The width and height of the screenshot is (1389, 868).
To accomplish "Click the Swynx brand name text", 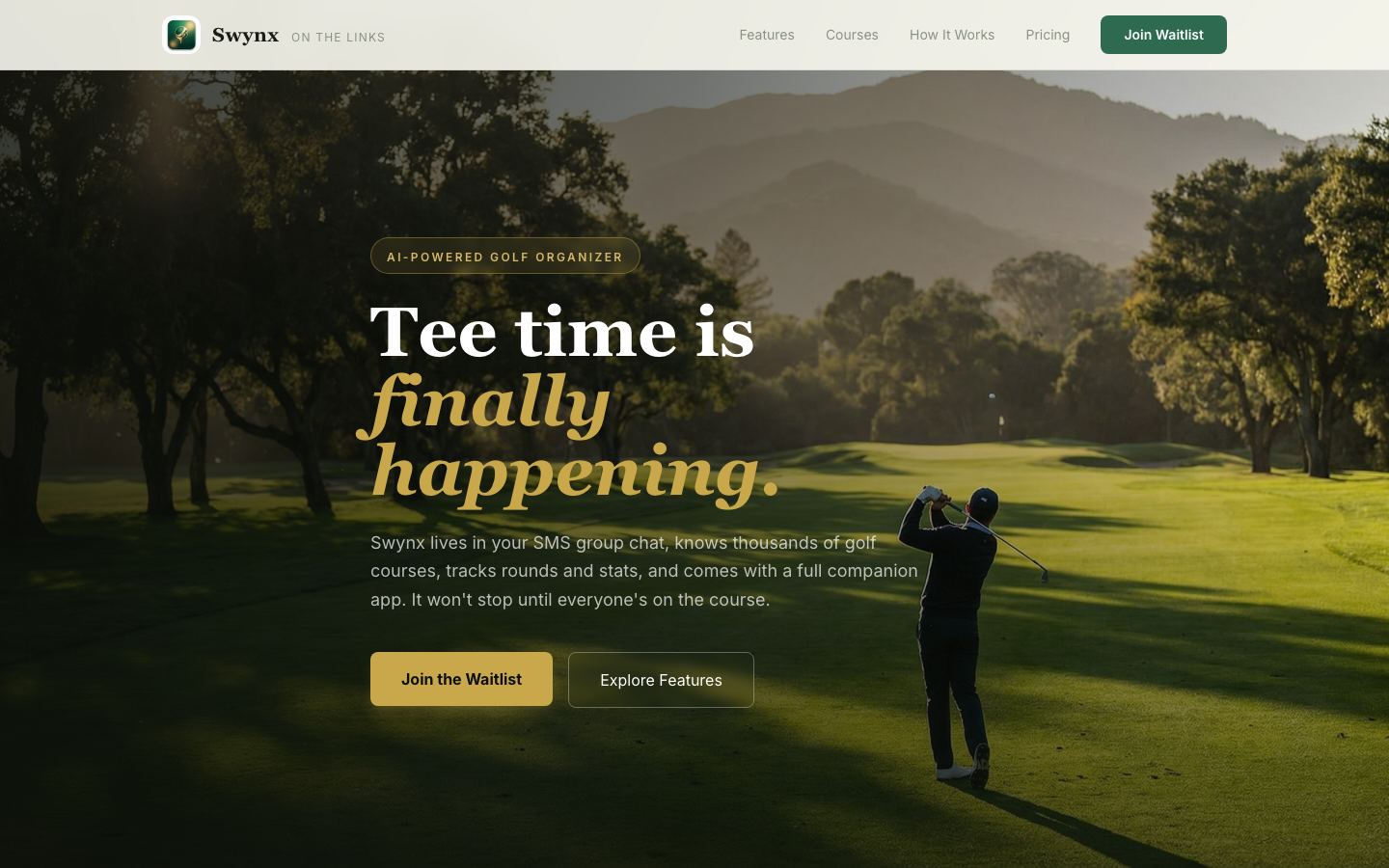I will [245, 36].
